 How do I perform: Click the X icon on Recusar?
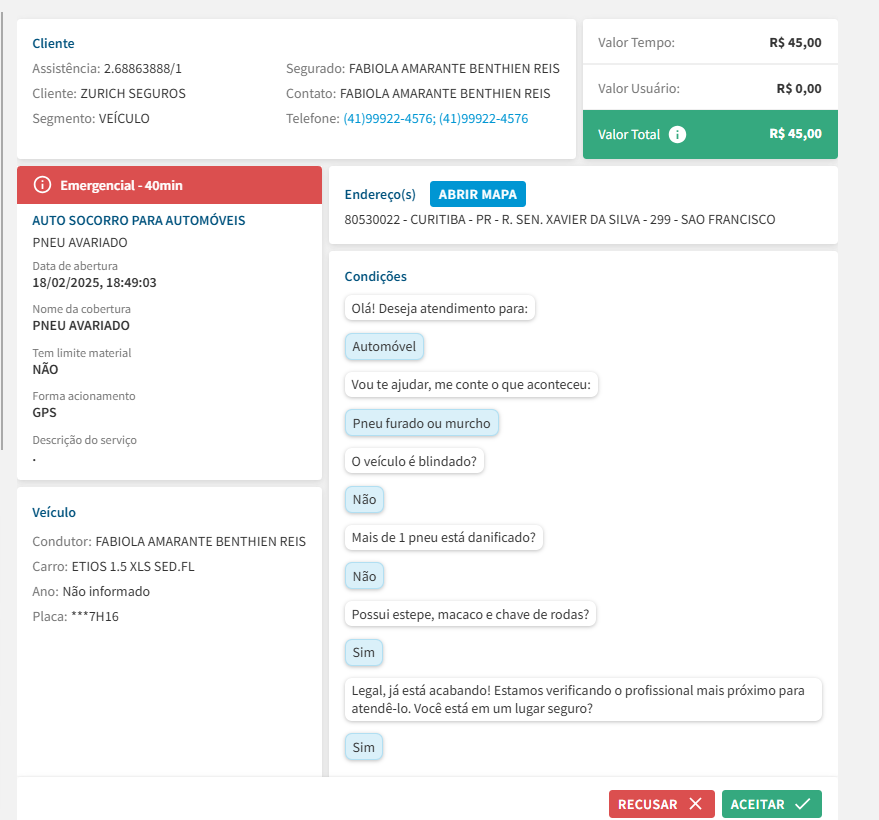[x=696, y=804]
